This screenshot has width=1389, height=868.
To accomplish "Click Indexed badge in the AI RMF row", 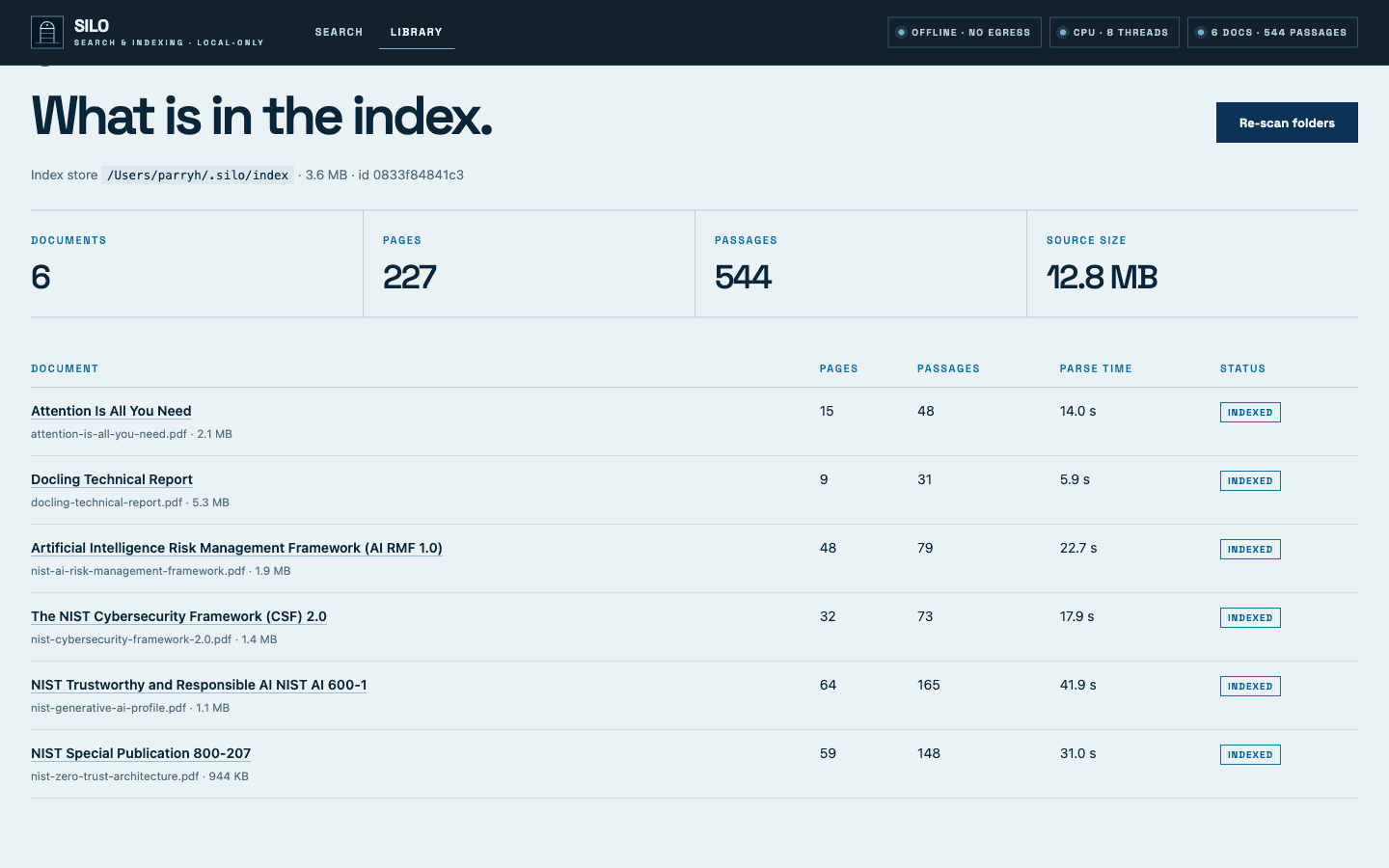I will point(1250,549).
